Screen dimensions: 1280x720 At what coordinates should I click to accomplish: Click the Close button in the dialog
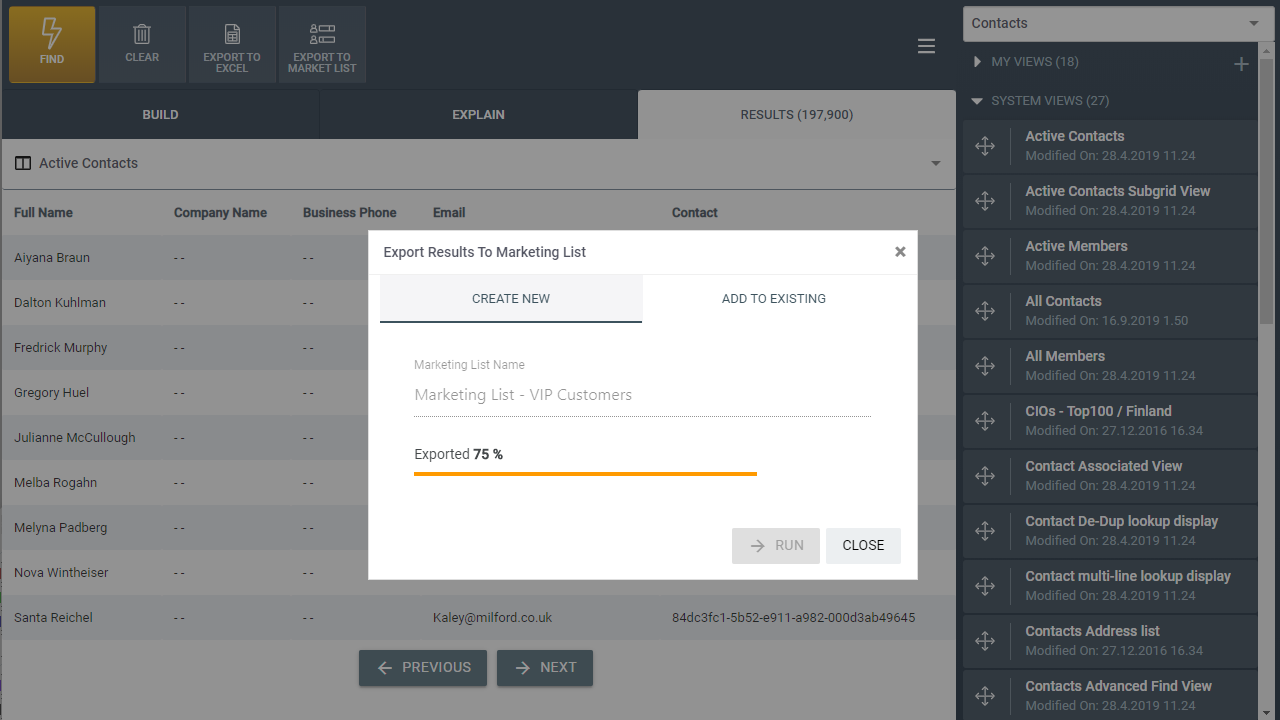863,546
